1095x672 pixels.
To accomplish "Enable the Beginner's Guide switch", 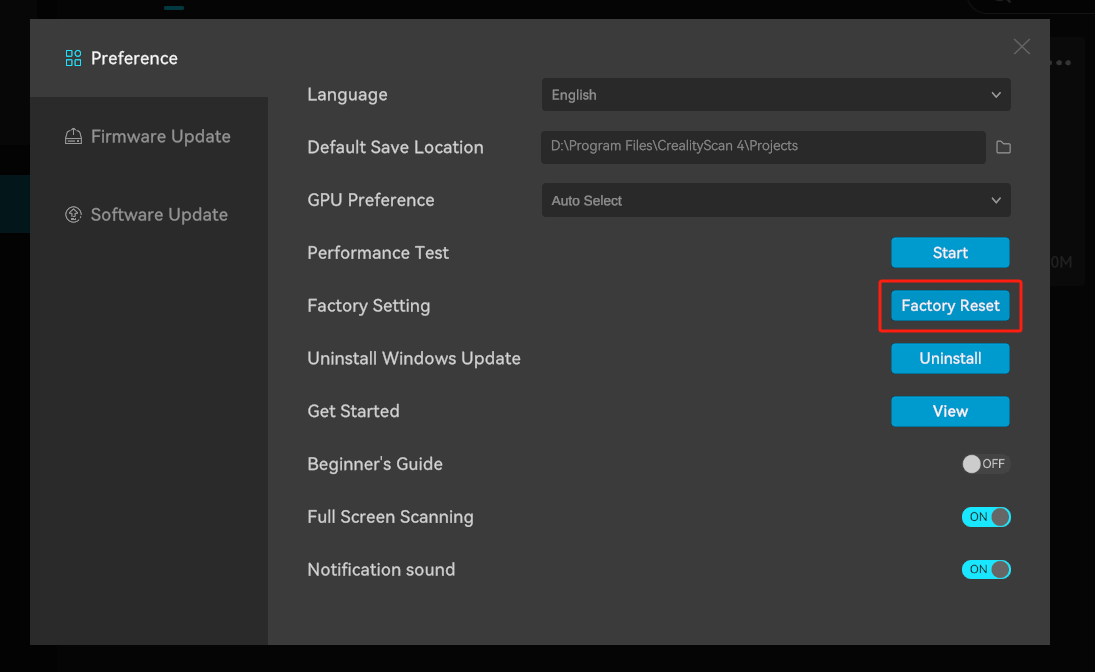I will point(985,464).
